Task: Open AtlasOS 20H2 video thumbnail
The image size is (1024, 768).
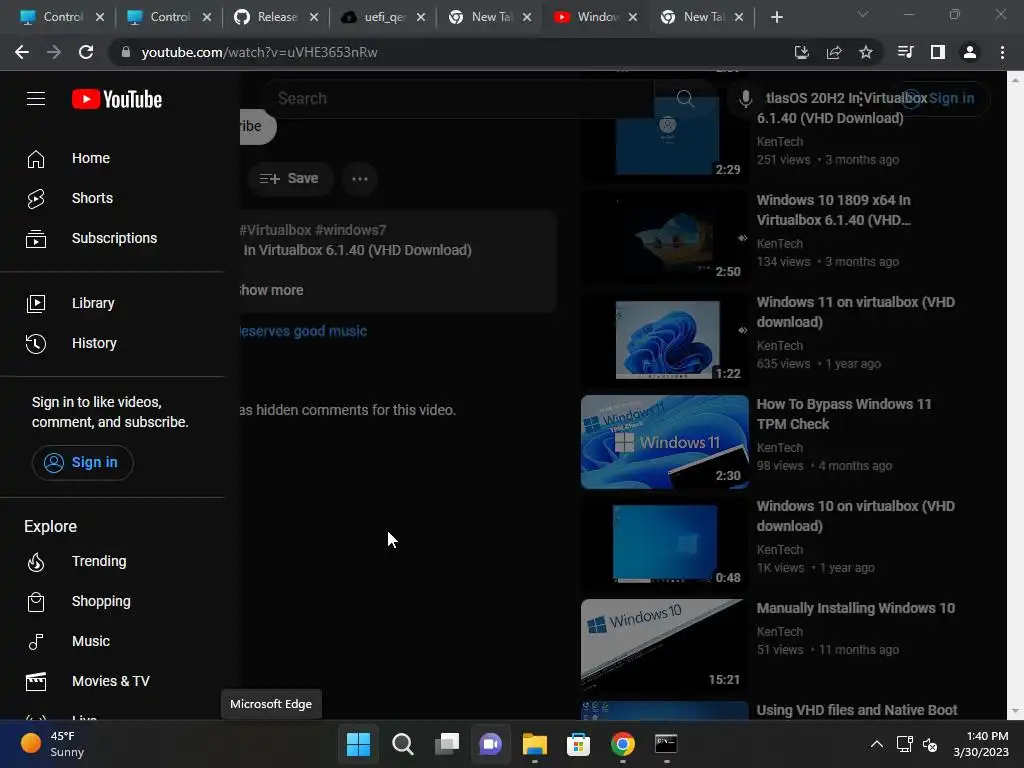Action: click(665, 136)
